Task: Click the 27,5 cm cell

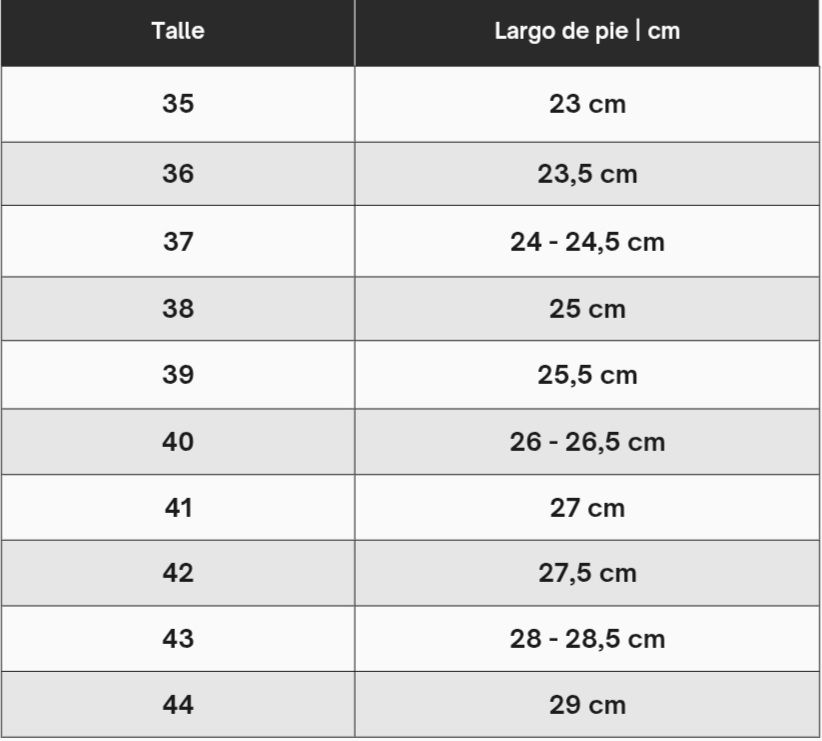Action: (587, 573)
